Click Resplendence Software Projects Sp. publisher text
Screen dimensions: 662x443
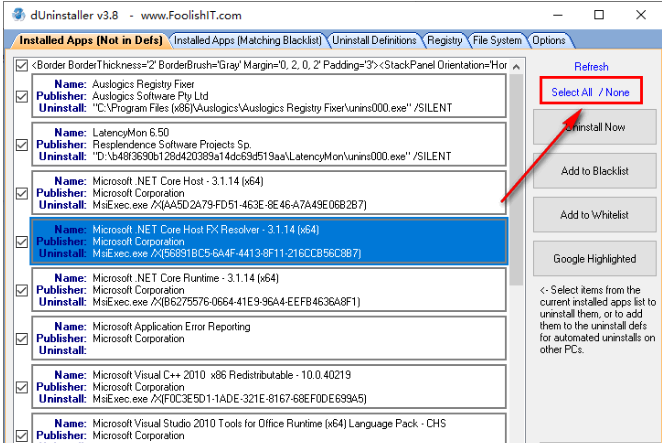tap(172, 145)
